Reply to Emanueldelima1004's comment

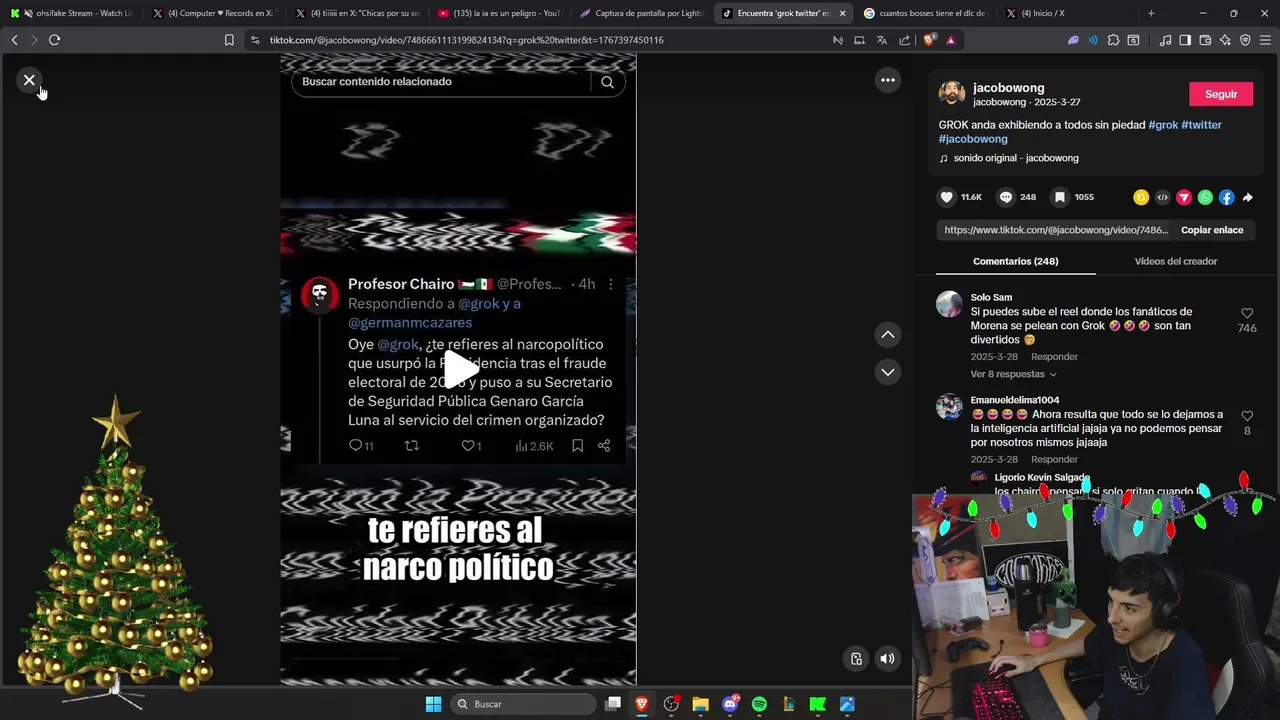click(x=1054, y=460)
